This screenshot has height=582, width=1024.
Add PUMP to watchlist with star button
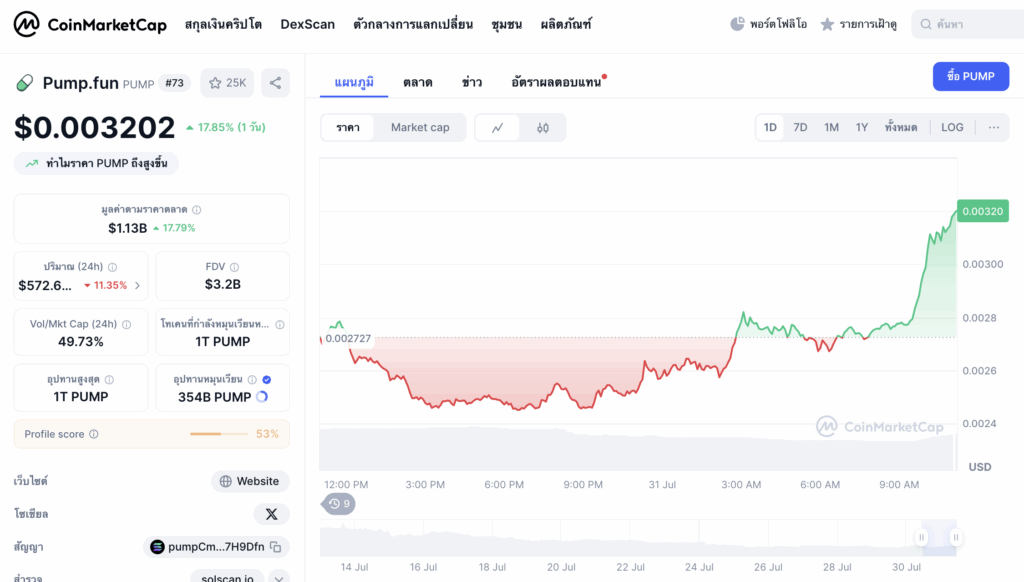coord(227,83)
